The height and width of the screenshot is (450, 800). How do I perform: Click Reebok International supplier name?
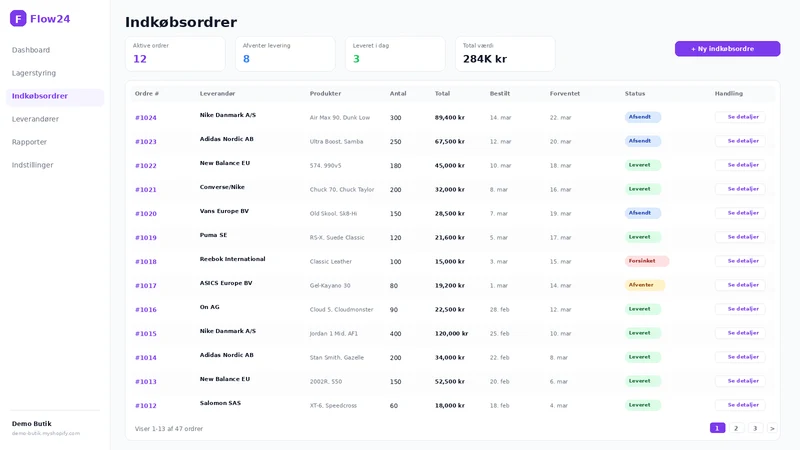click(x=232, y=259)
